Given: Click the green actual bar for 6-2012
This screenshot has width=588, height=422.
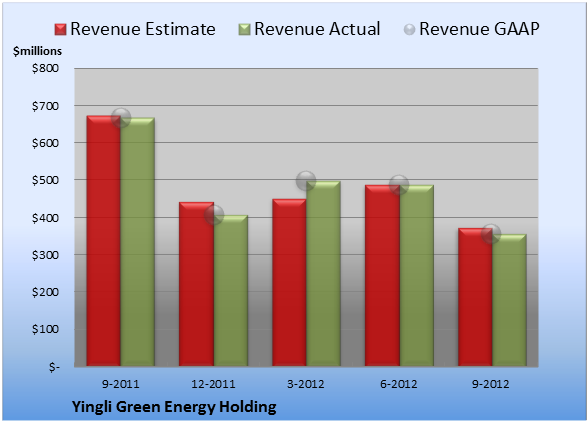Looking at the screenshot, I should tap(416, 275).
